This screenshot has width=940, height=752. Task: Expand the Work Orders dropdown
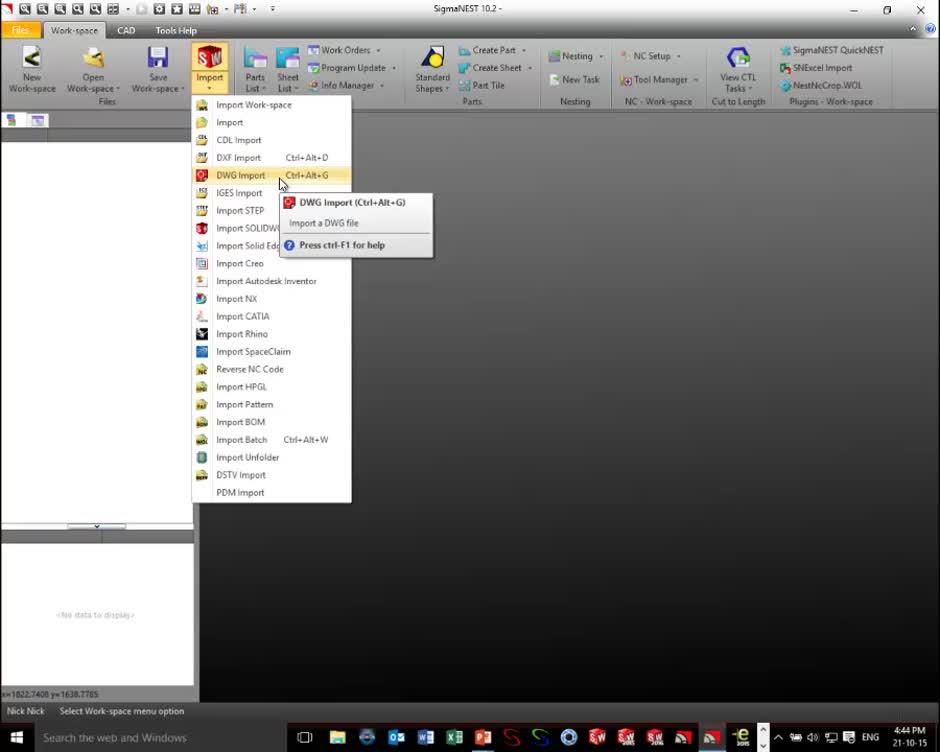pos(378,50)
